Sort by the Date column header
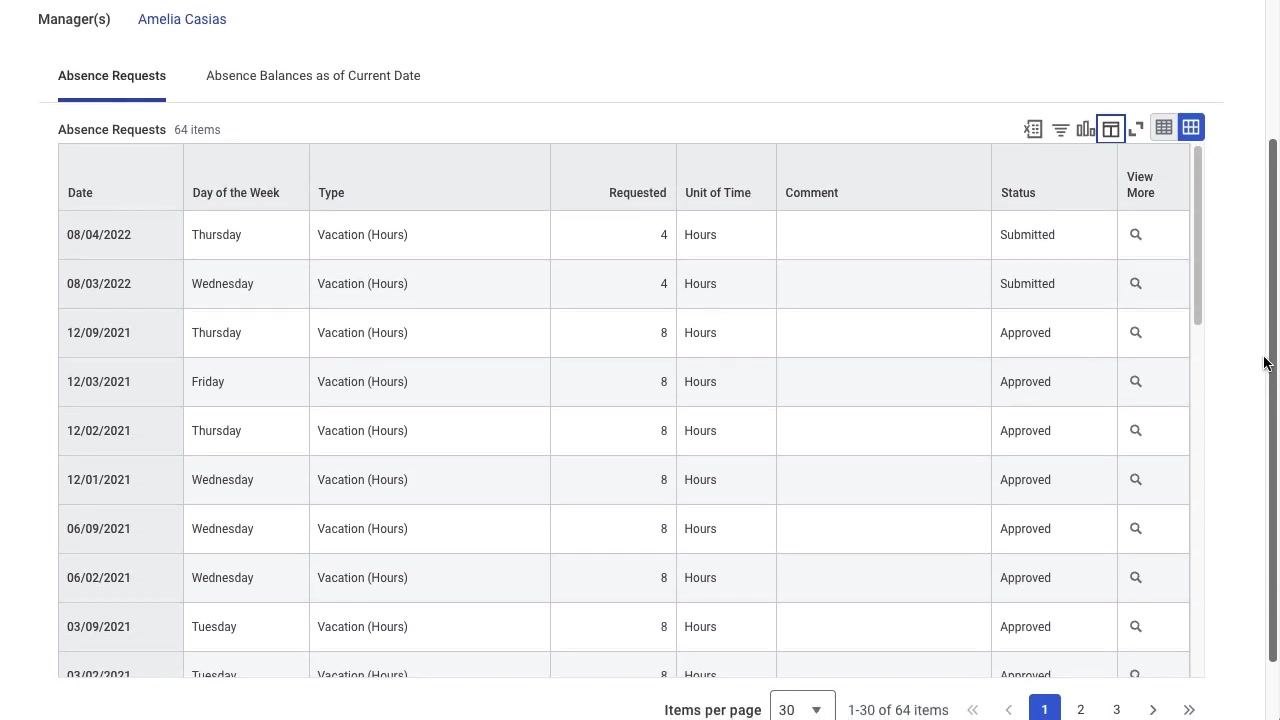This screenshot has height=720, width=1280. tap(121, 178)
